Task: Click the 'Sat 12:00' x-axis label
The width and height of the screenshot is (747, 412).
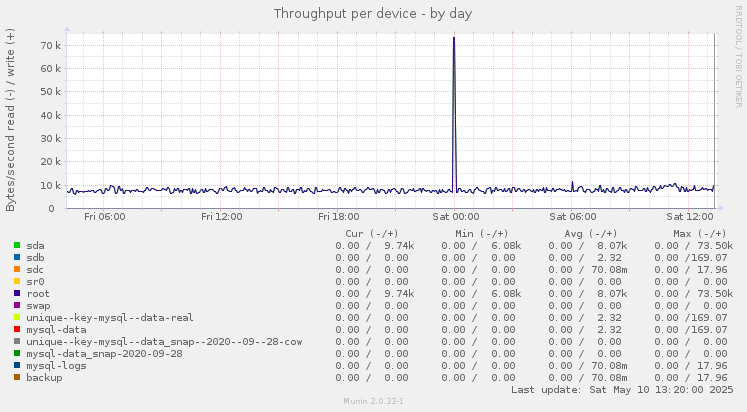Action: pos(690,217)
